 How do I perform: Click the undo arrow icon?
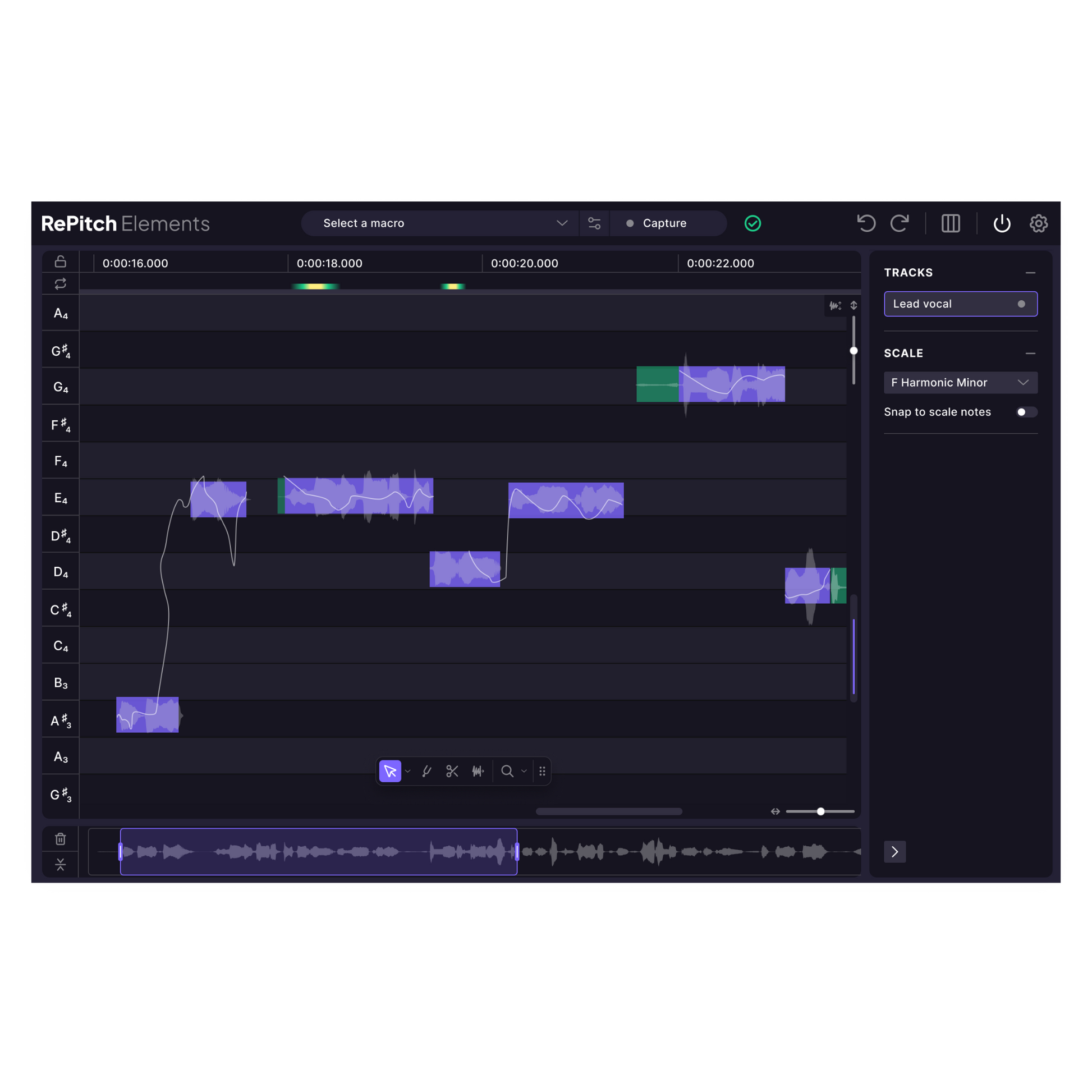pos(866,223)
